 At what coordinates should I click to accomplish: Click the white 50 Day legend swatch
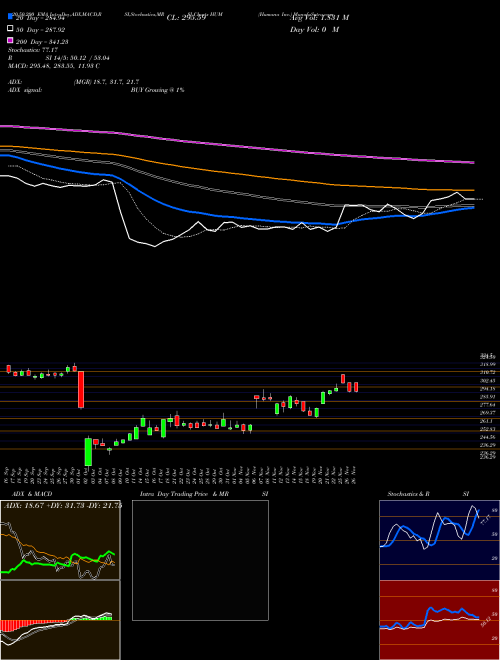[10, 29]
